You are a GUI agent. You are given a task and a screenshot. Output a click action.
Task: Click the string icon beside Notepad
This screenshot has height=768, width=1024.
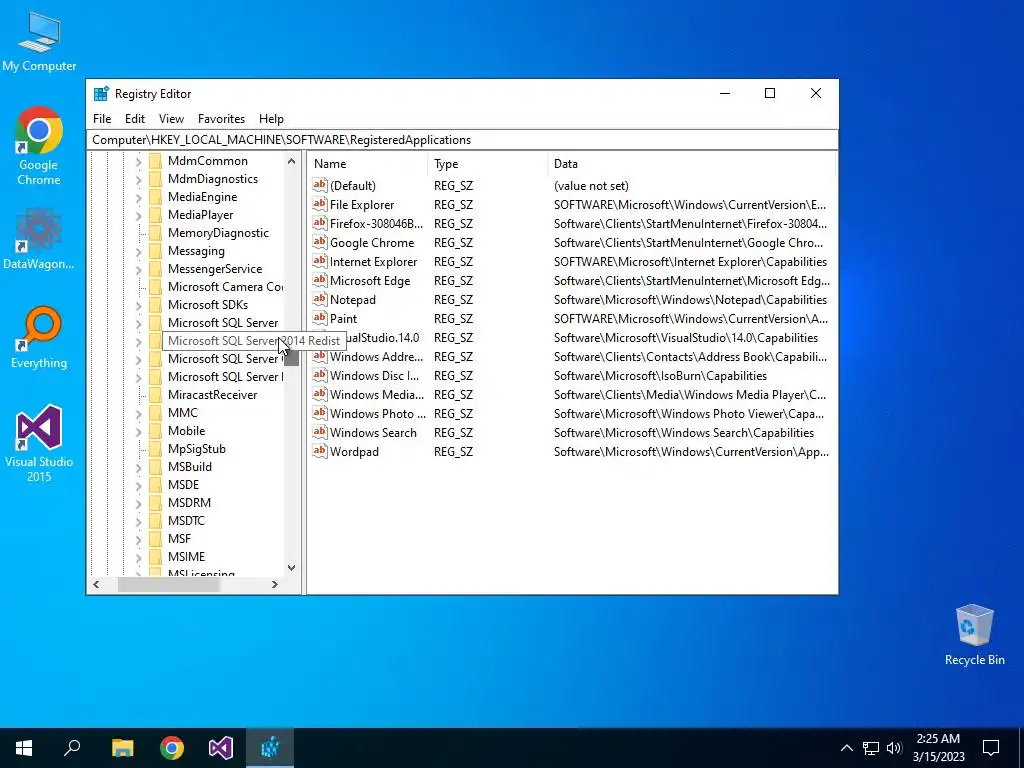pyautogui.click(x=319, y=300)
